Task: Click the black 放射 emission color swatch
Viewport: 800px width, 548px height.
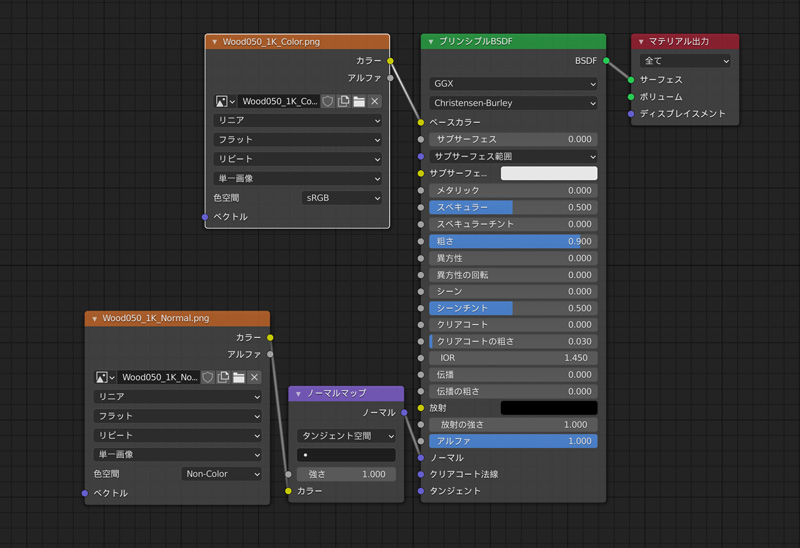Action: coord(548,408)
